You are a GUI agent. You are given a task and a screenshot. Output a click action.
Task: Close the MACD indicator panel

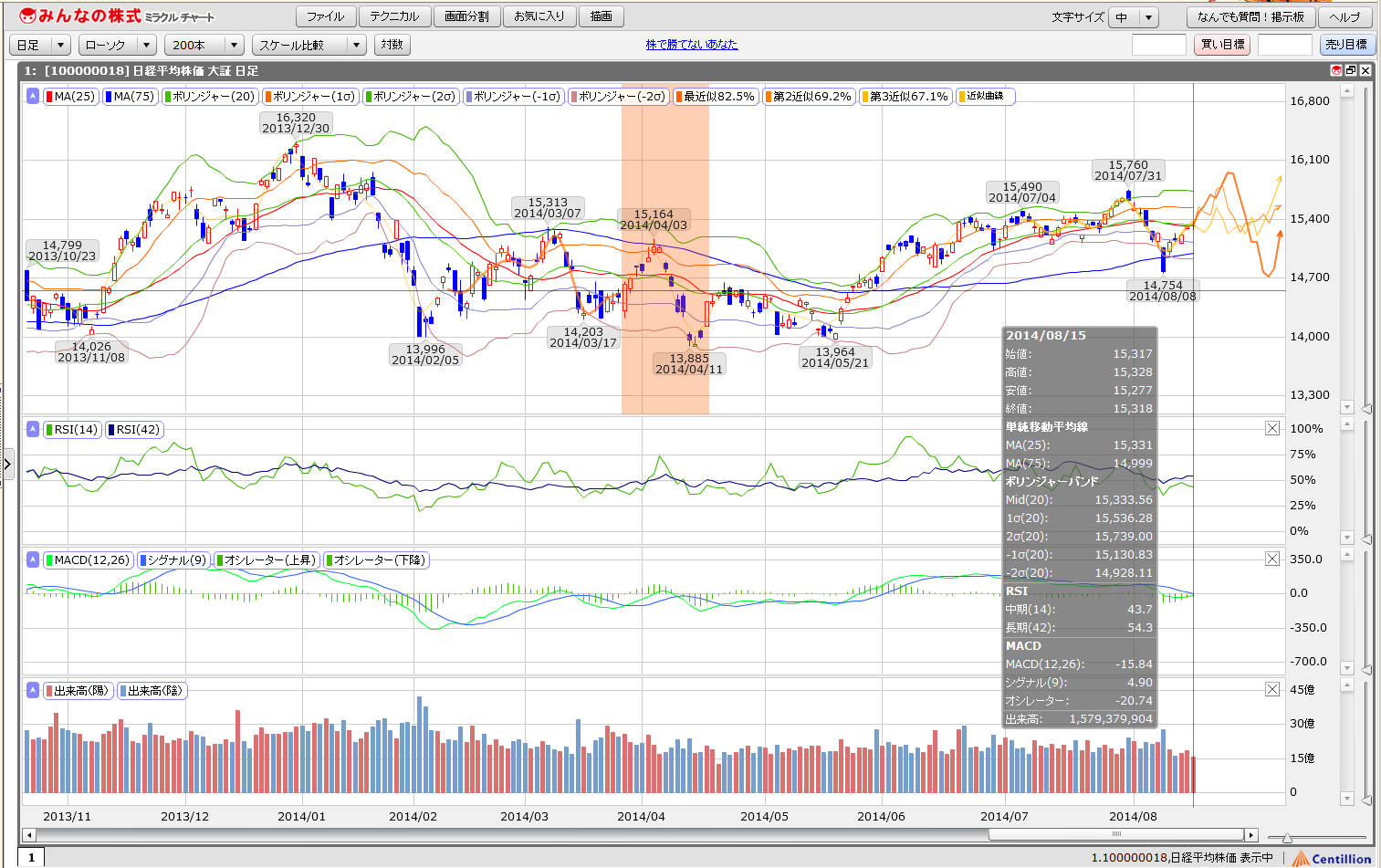coord(1271,559)
